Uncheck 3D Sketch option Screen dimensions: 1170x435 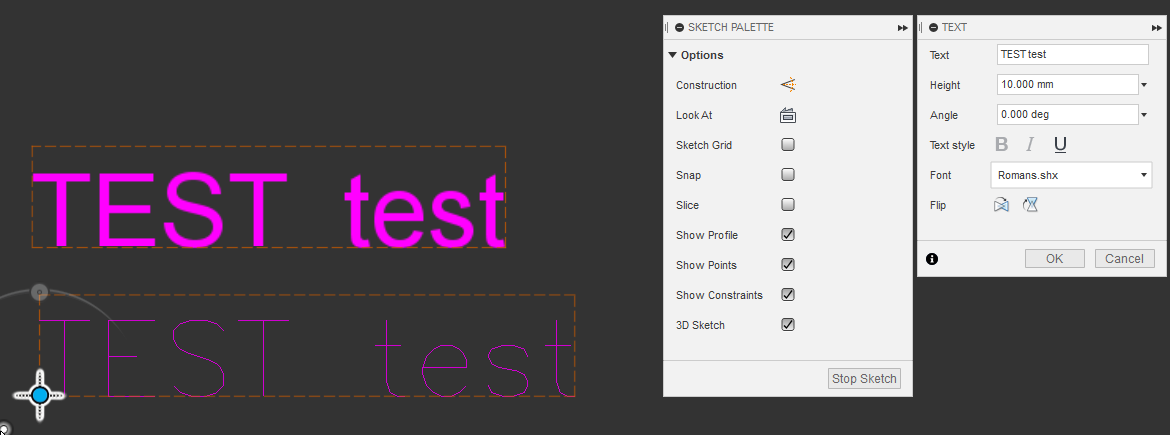(x=788, y=325)
